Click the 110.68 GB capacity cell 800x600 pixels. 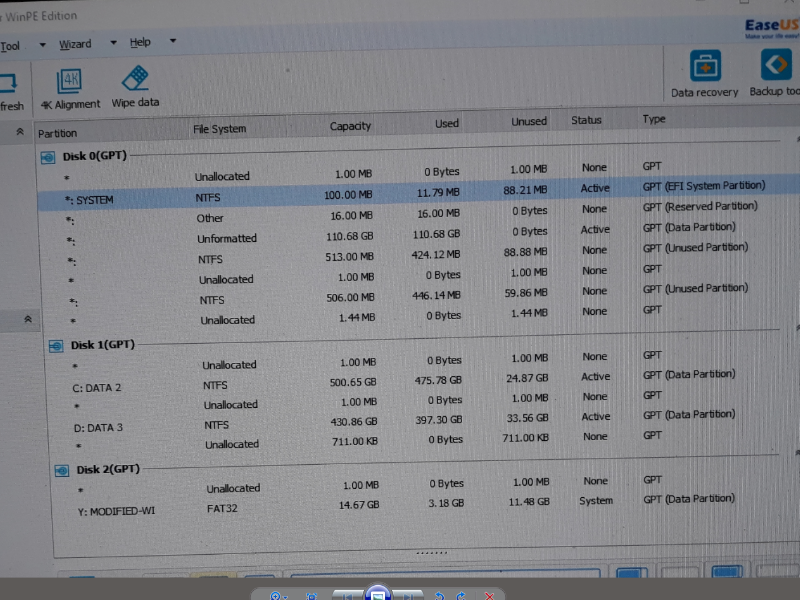tap(349, 236)
